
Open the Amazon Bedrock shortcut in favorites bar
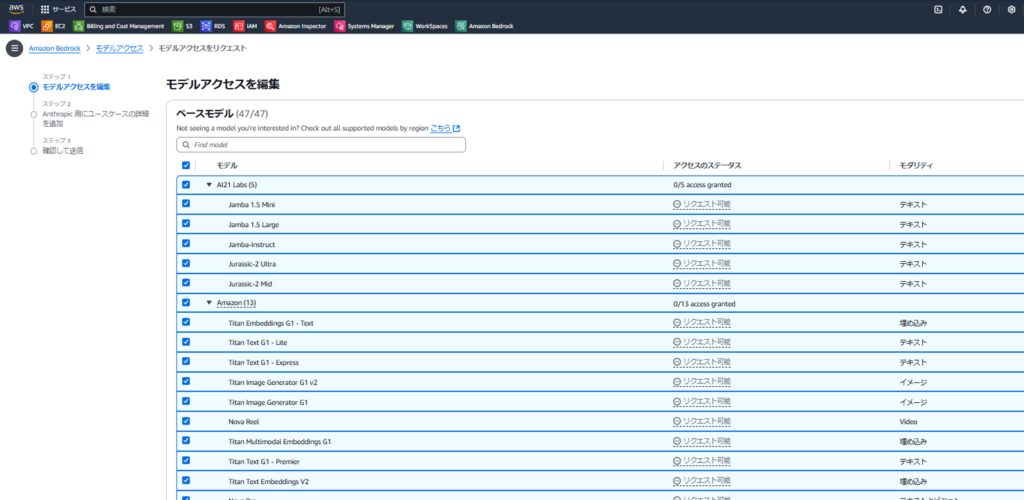coord(485,26)
